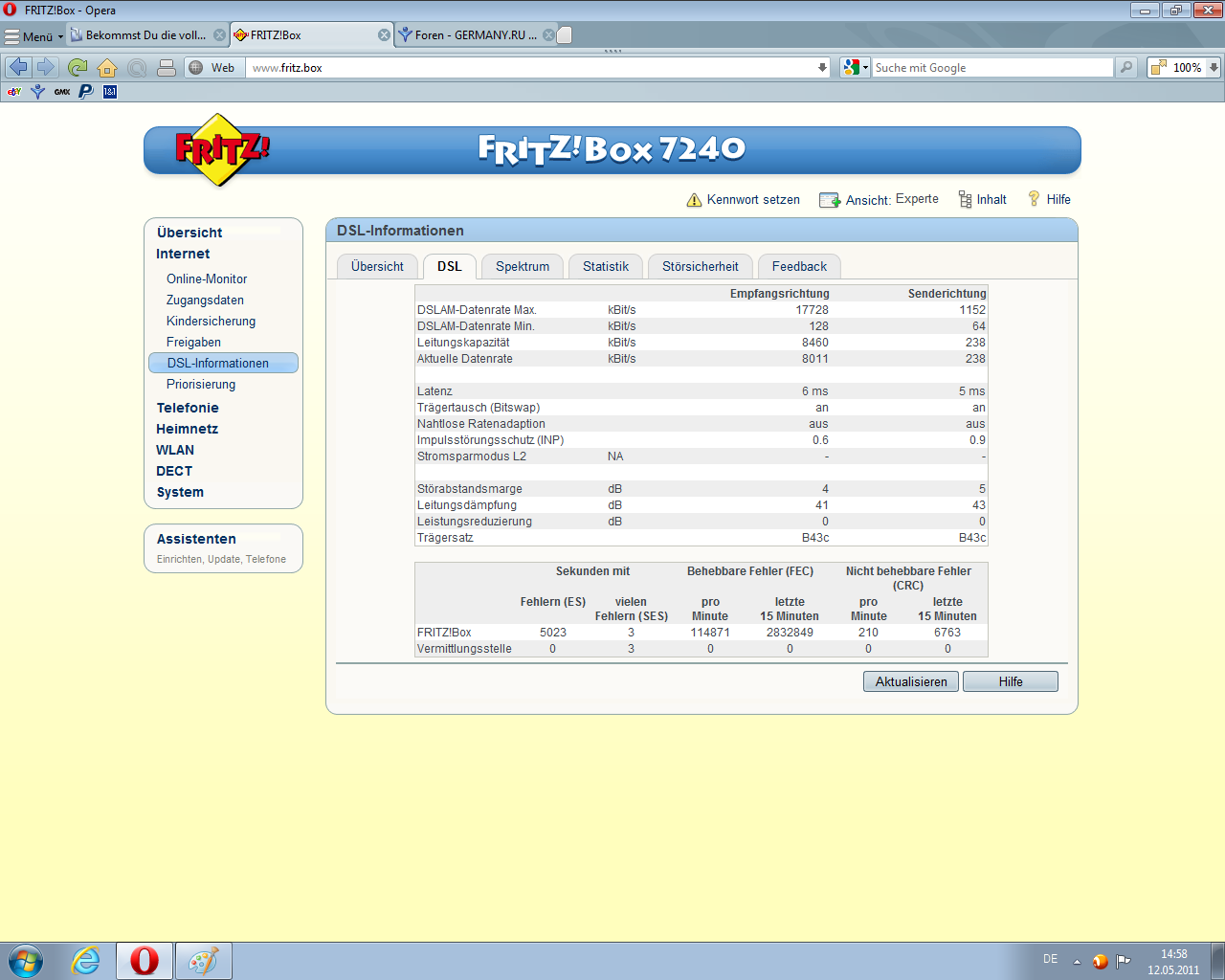This screenshot has height=980, width=1225.
Task: Open the Übersicht tab in DSL-Informationen
Action: [377, 266]
